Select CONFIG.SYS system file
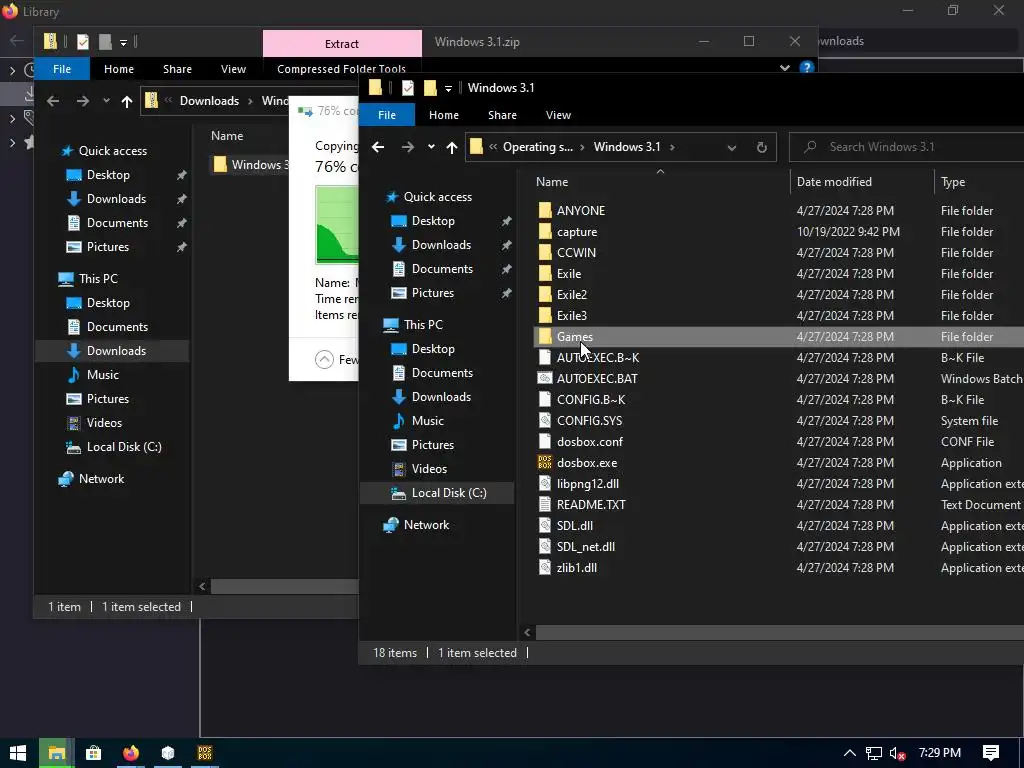Image resolution: width=1024 pixels, height=768 pixels. coord(589,421)
